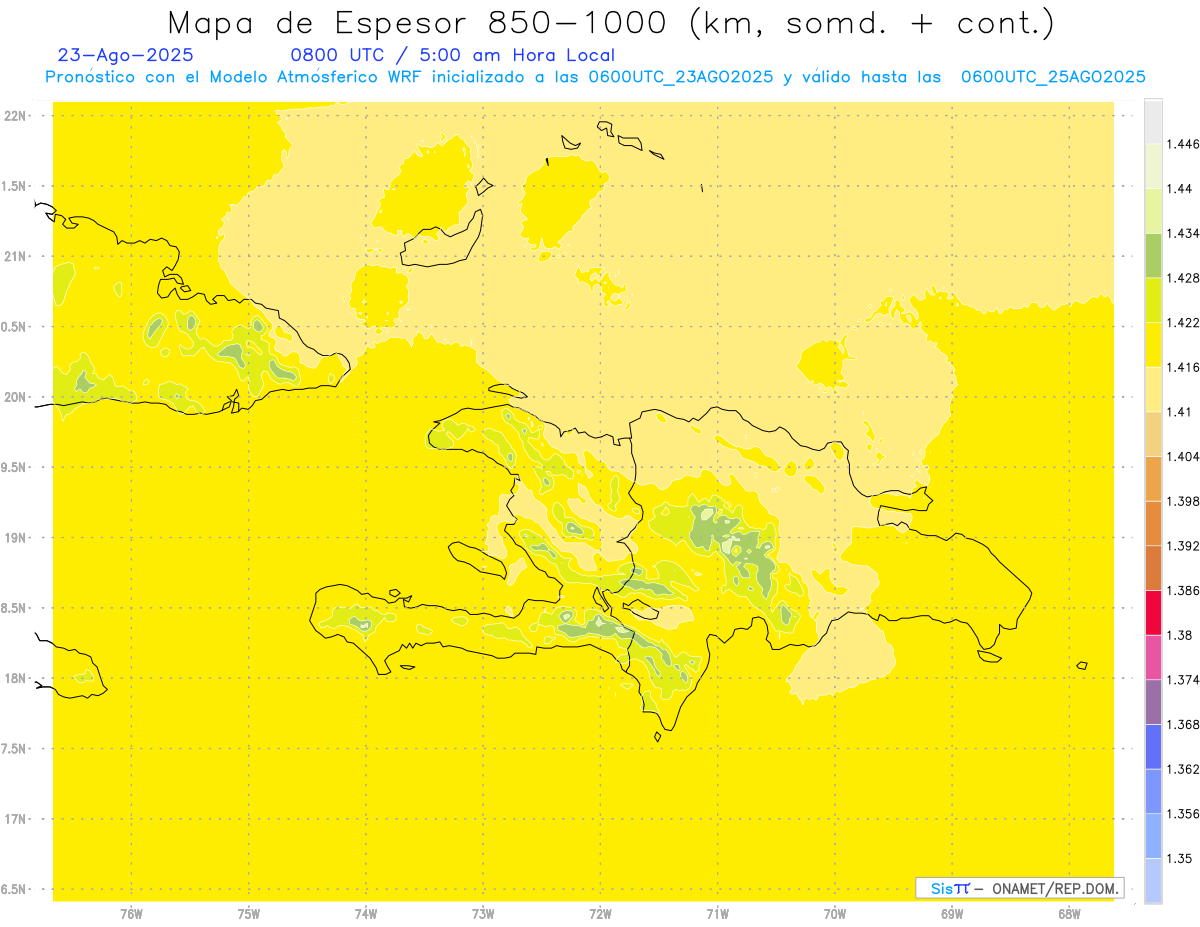
Task: Click the '1.44' color scale label
Action: (1179, 188)
